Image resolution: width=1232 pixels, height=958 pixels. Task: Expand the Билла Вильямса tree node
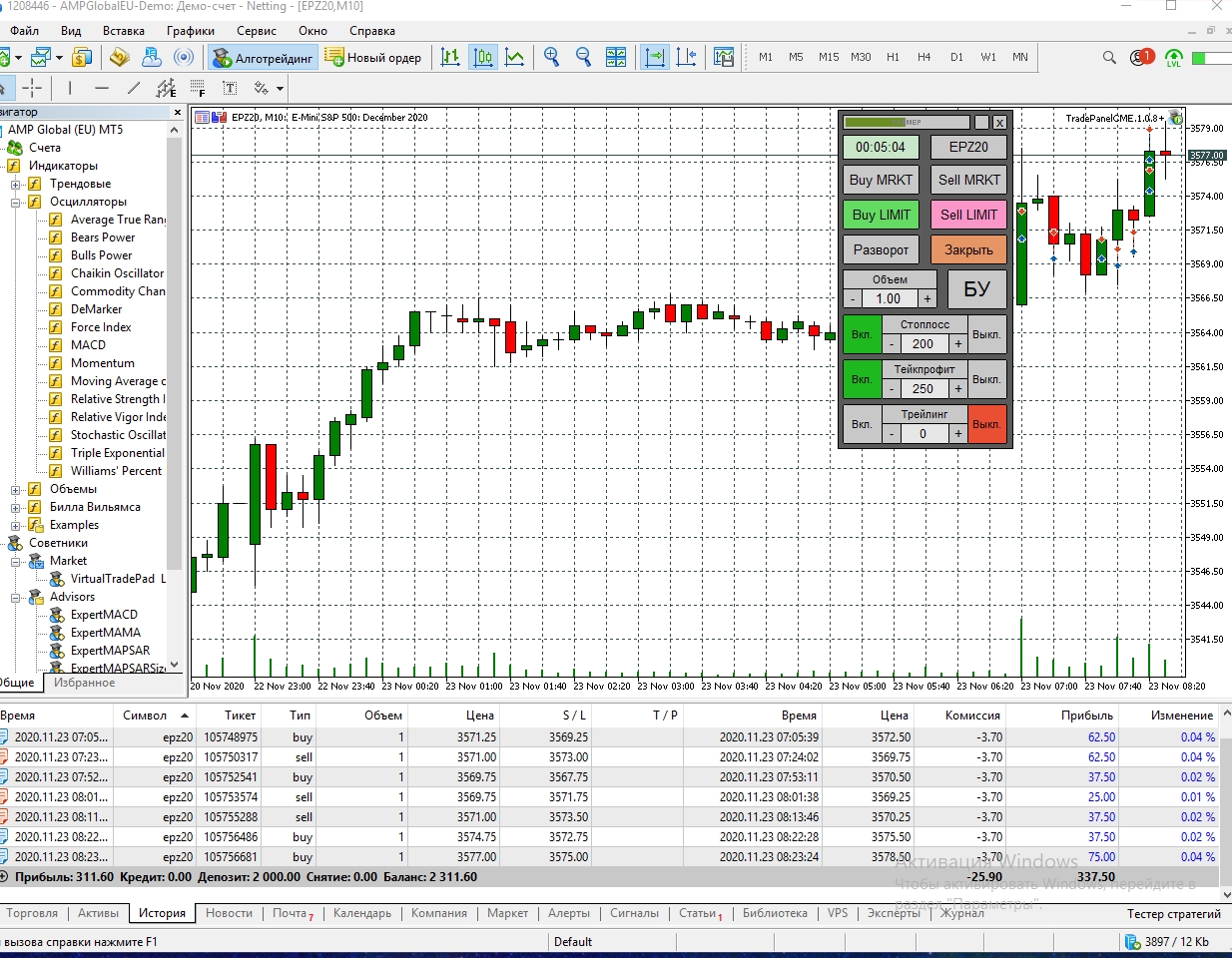click(16, 507)
